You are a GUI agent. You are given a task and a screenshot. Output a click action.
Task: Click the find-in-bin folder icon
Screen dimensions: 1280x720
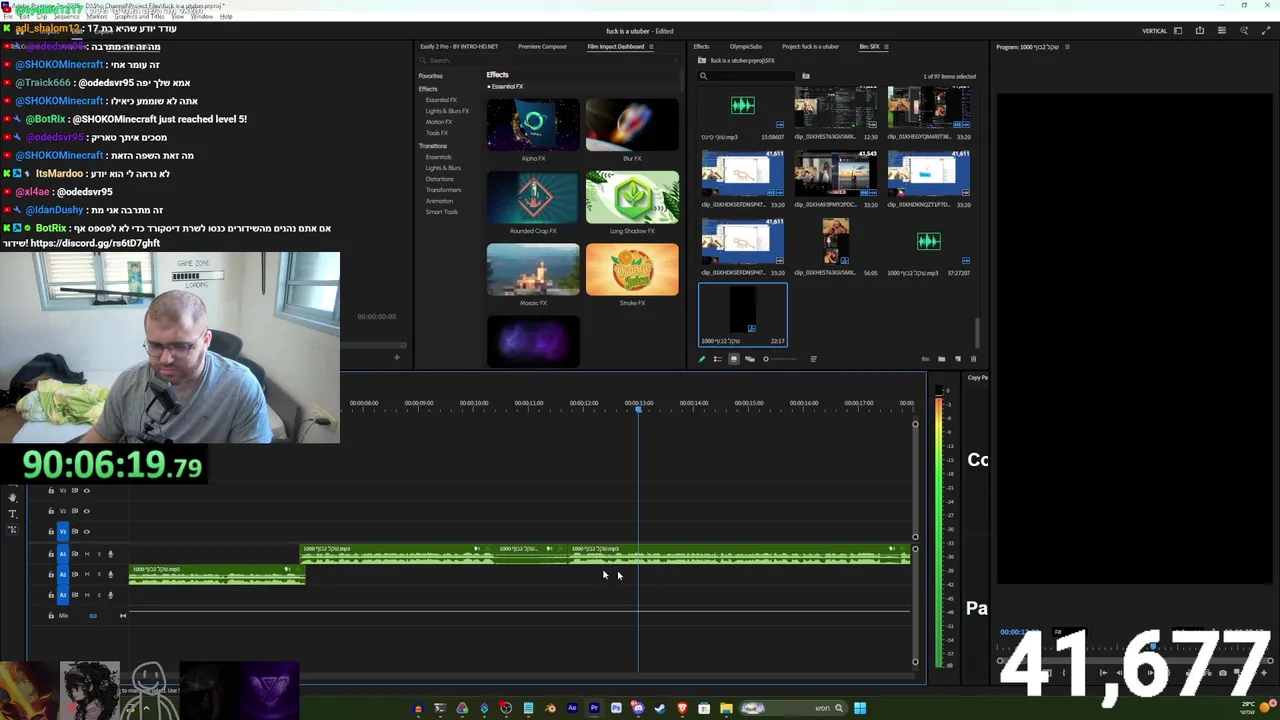(805, 76)
